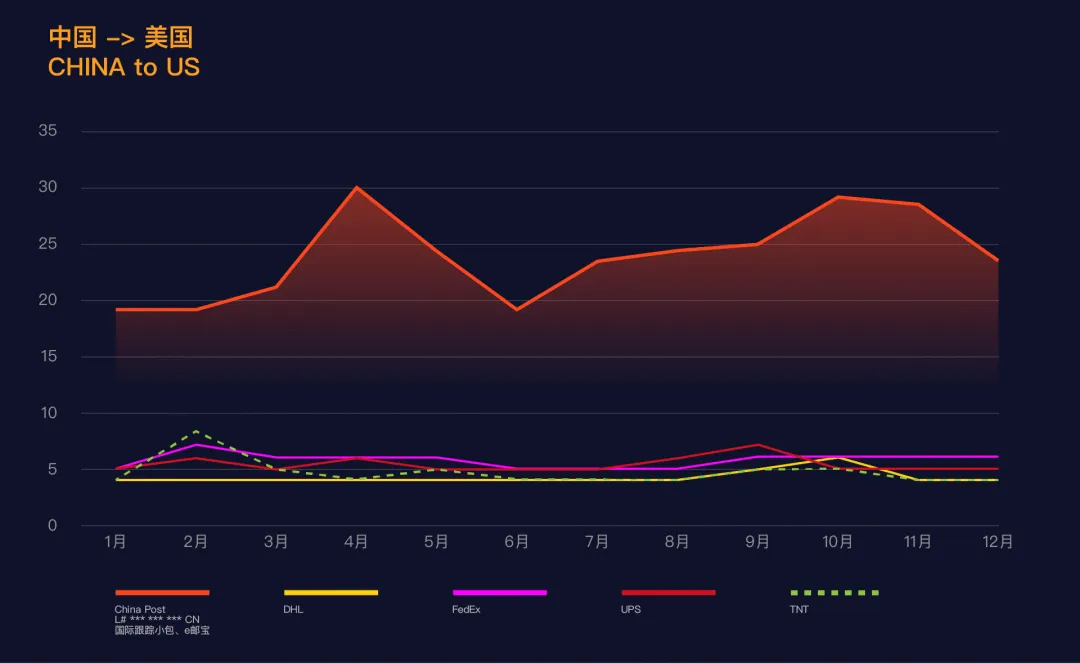This screenshot has height=664, width=1080.
Task: Click the "25" y-axis value
Action: pos(48,244)
